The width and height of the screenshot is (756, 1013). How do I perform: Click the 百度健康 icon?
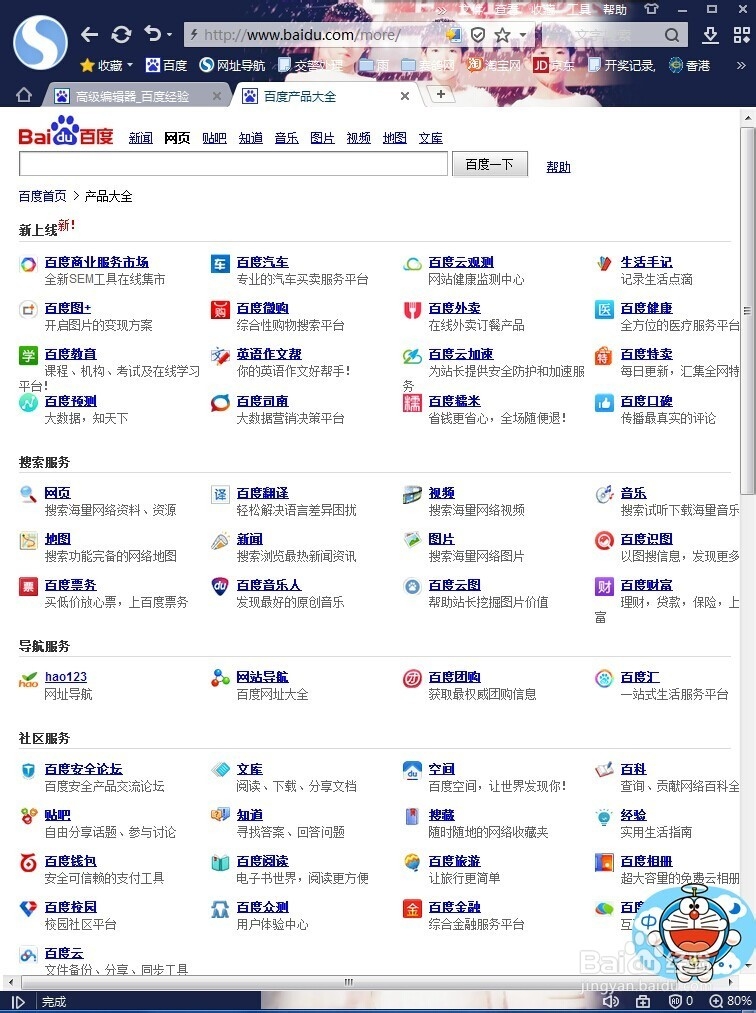click(x=604, y=309)
